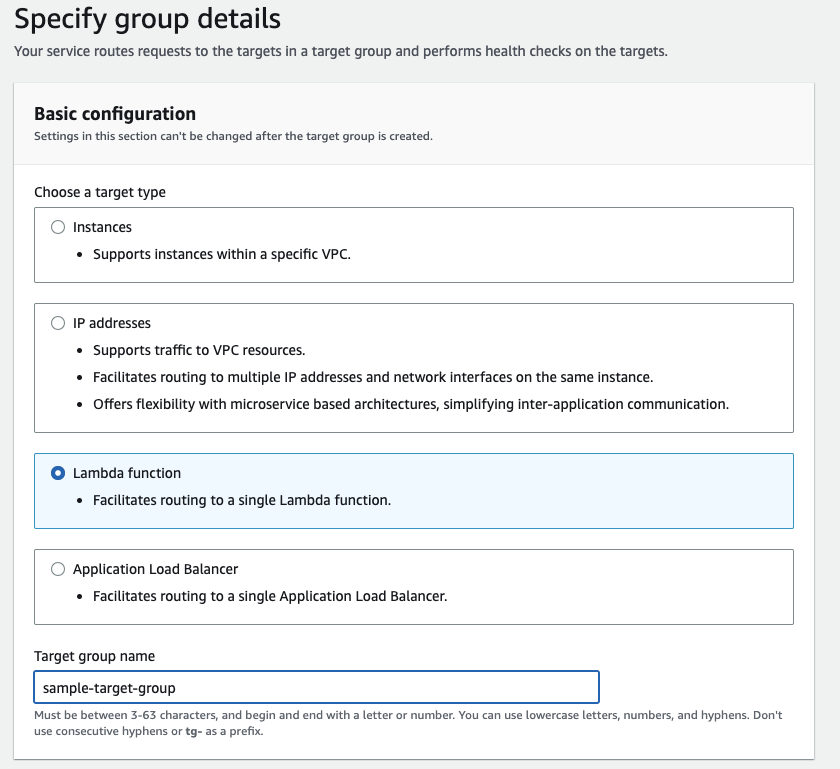Click the Instances label text
The image size is (840, 769).
(101, 227)
